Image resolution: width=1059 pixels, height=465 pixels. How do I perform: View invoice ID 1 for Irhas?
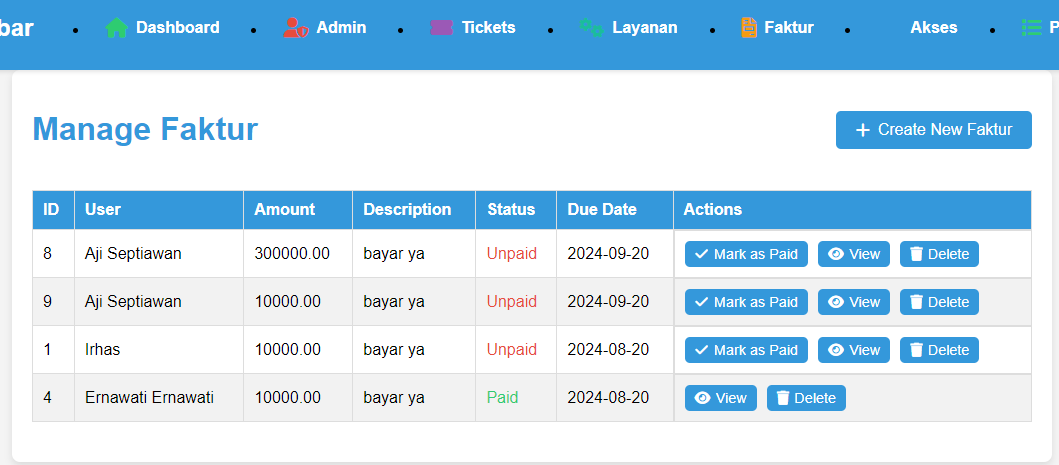[x=853, y=350]
